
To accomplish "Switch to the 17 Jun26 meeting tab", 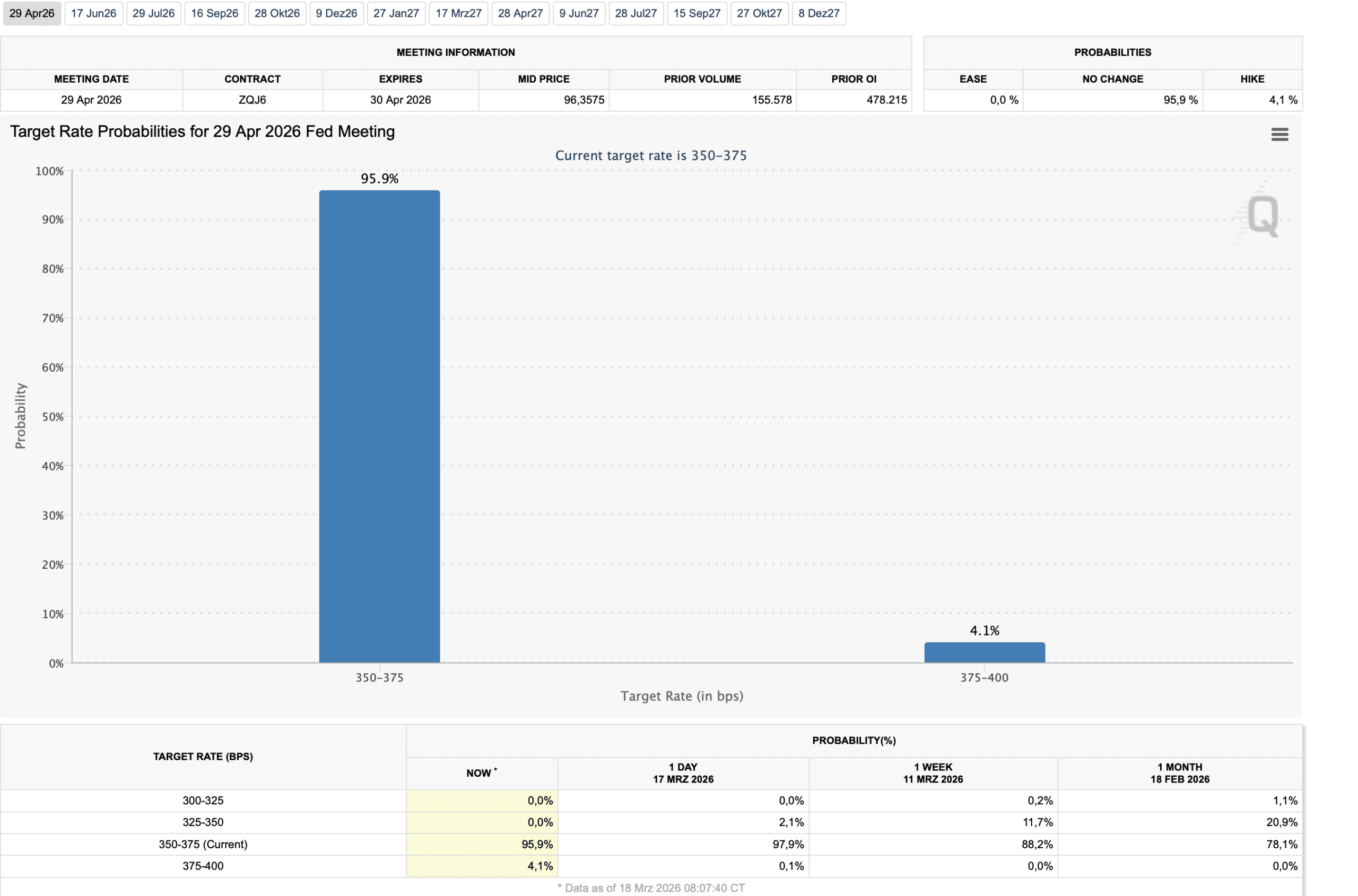I will point(93,13).
